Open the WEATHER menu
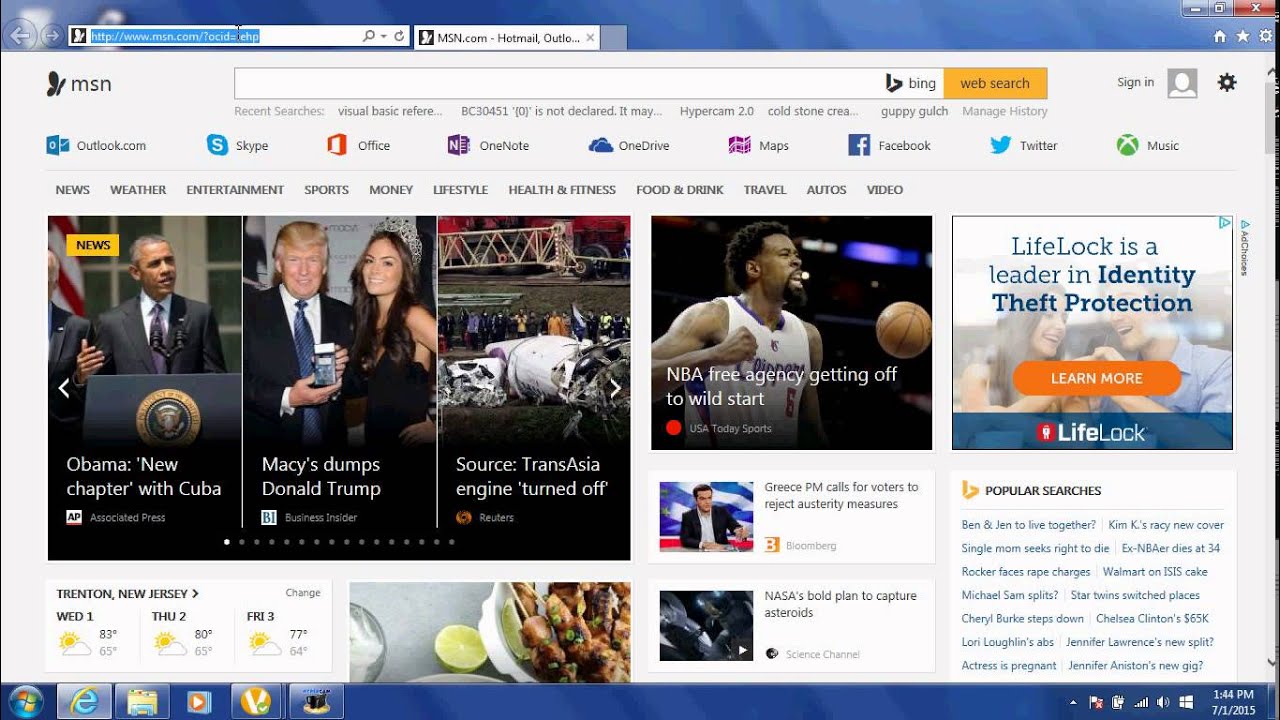1280x720 pixels. pos(138,189)
